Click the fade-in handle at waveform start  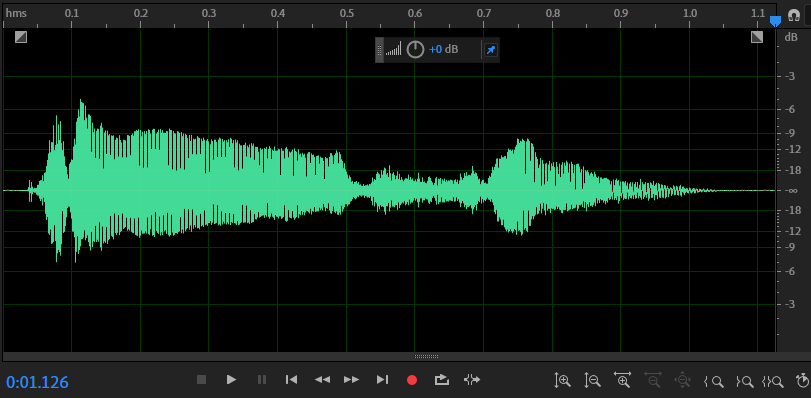click(21, 37)
